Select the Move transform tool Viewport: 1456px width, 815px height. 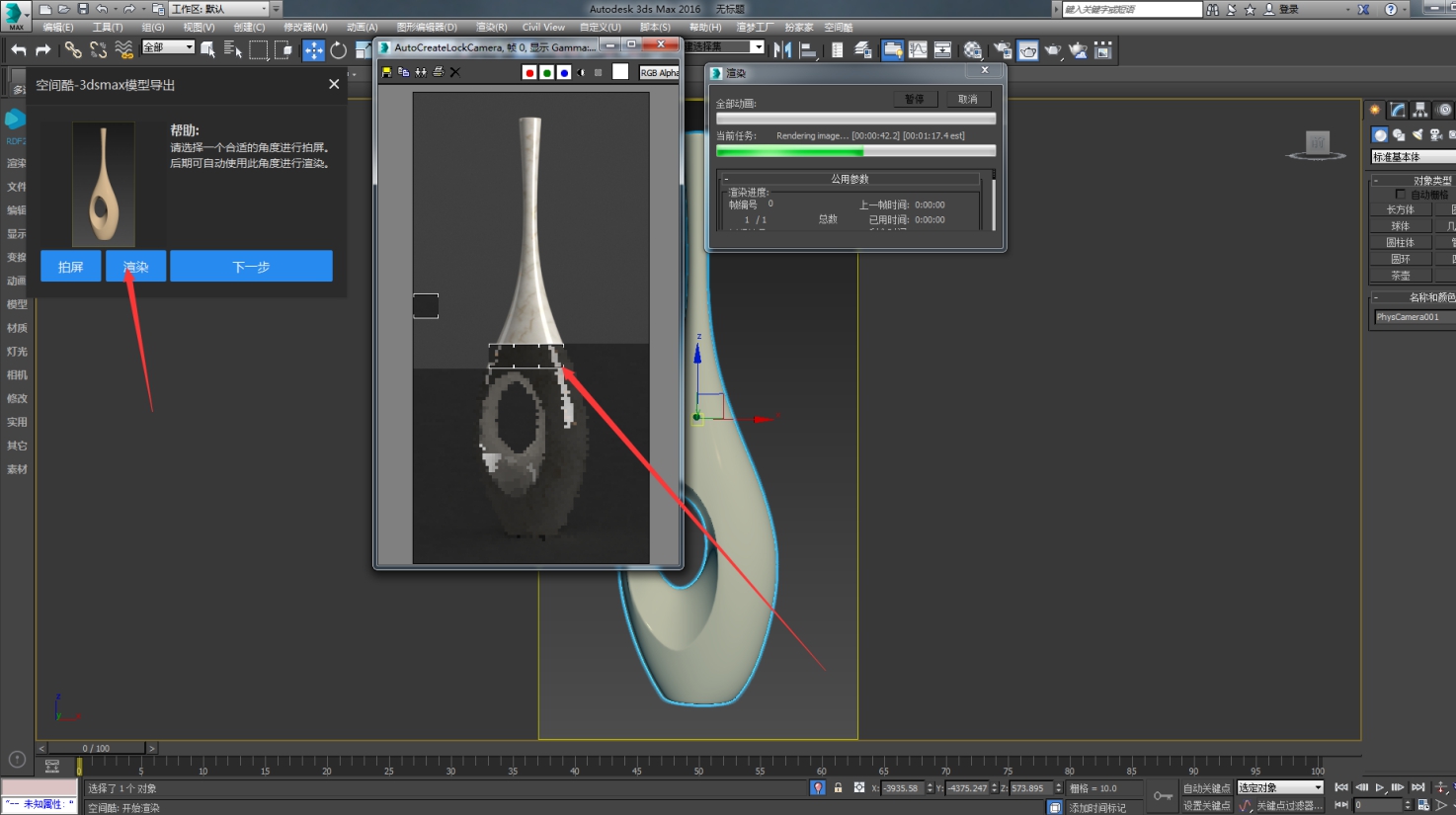pos(313,50)
